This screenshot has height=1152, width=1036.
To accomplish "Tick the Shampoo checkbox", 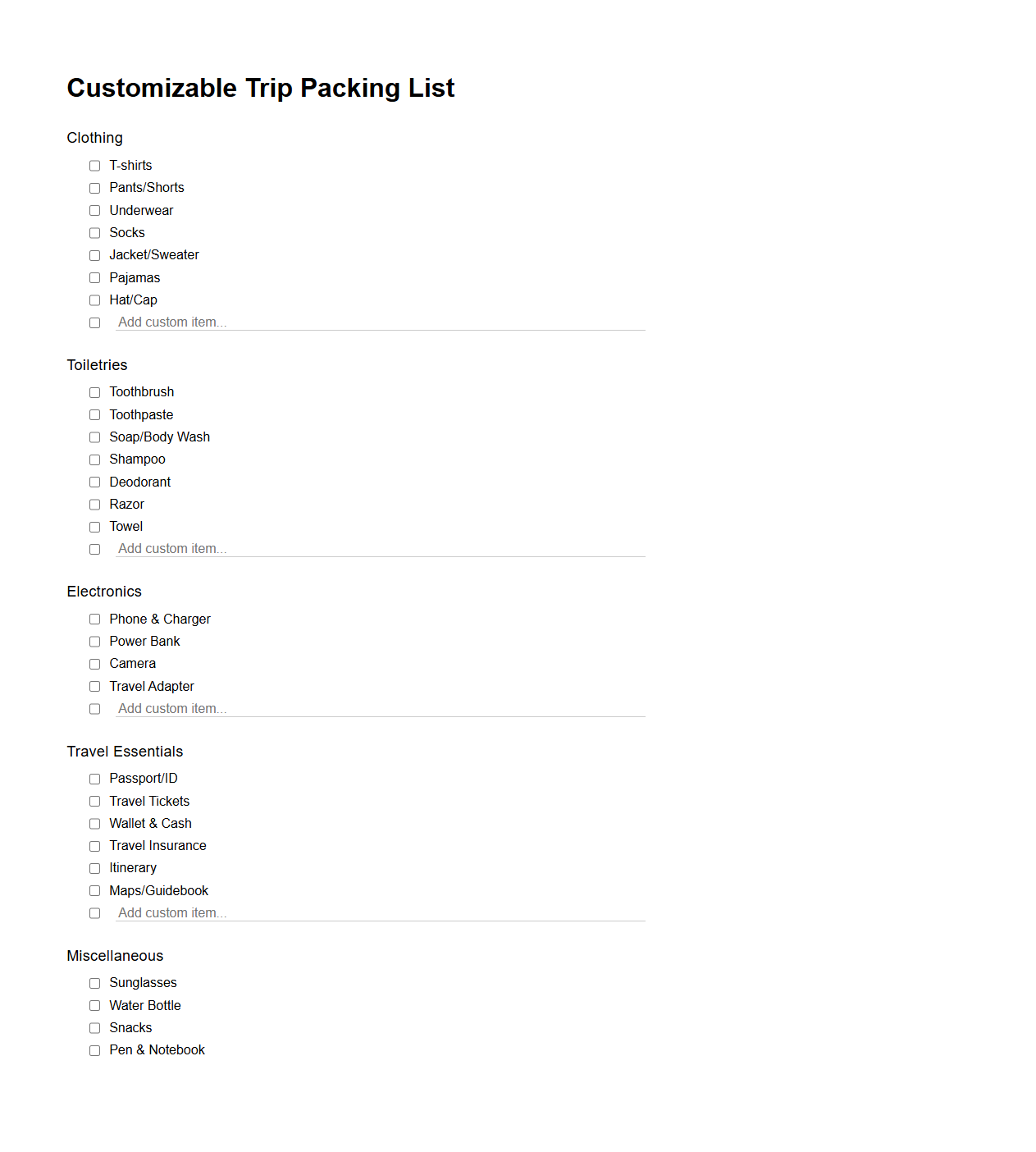I will coord(94,459).
